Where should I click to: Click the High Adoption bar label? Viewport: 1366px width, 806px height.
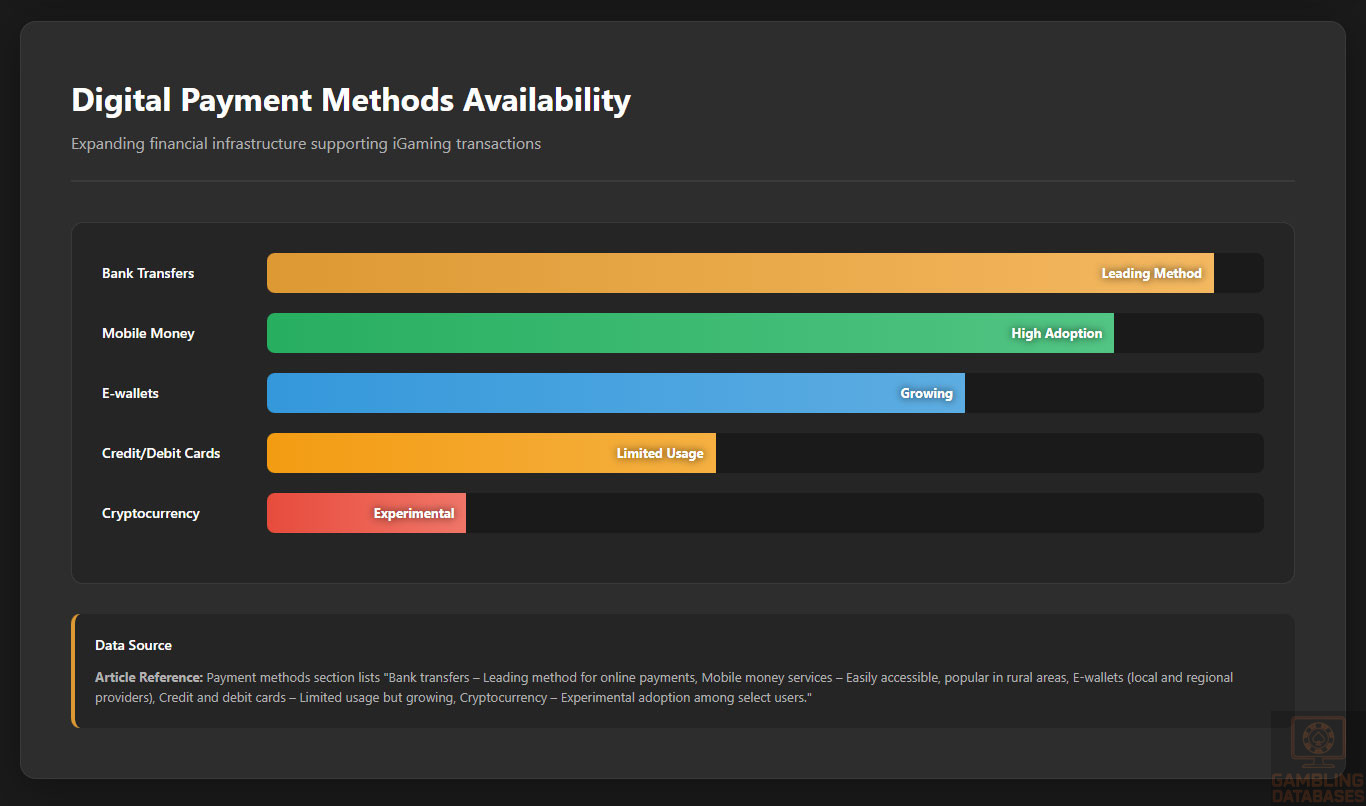click(1056, 333)
